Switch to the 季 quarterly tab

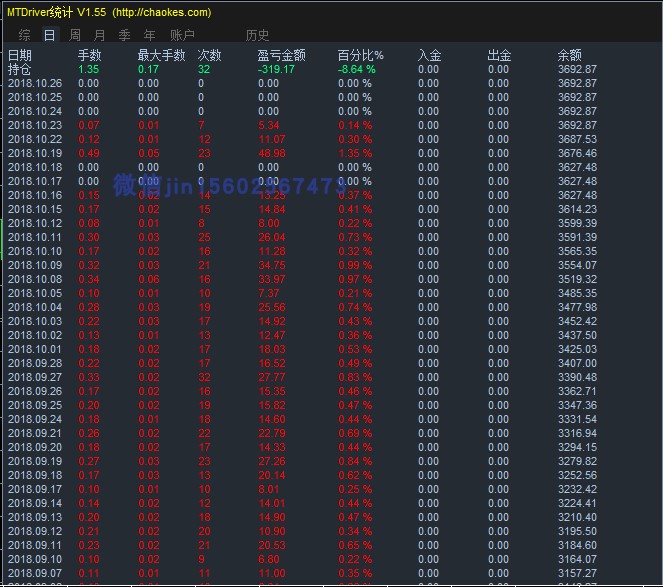click(124, 35)
